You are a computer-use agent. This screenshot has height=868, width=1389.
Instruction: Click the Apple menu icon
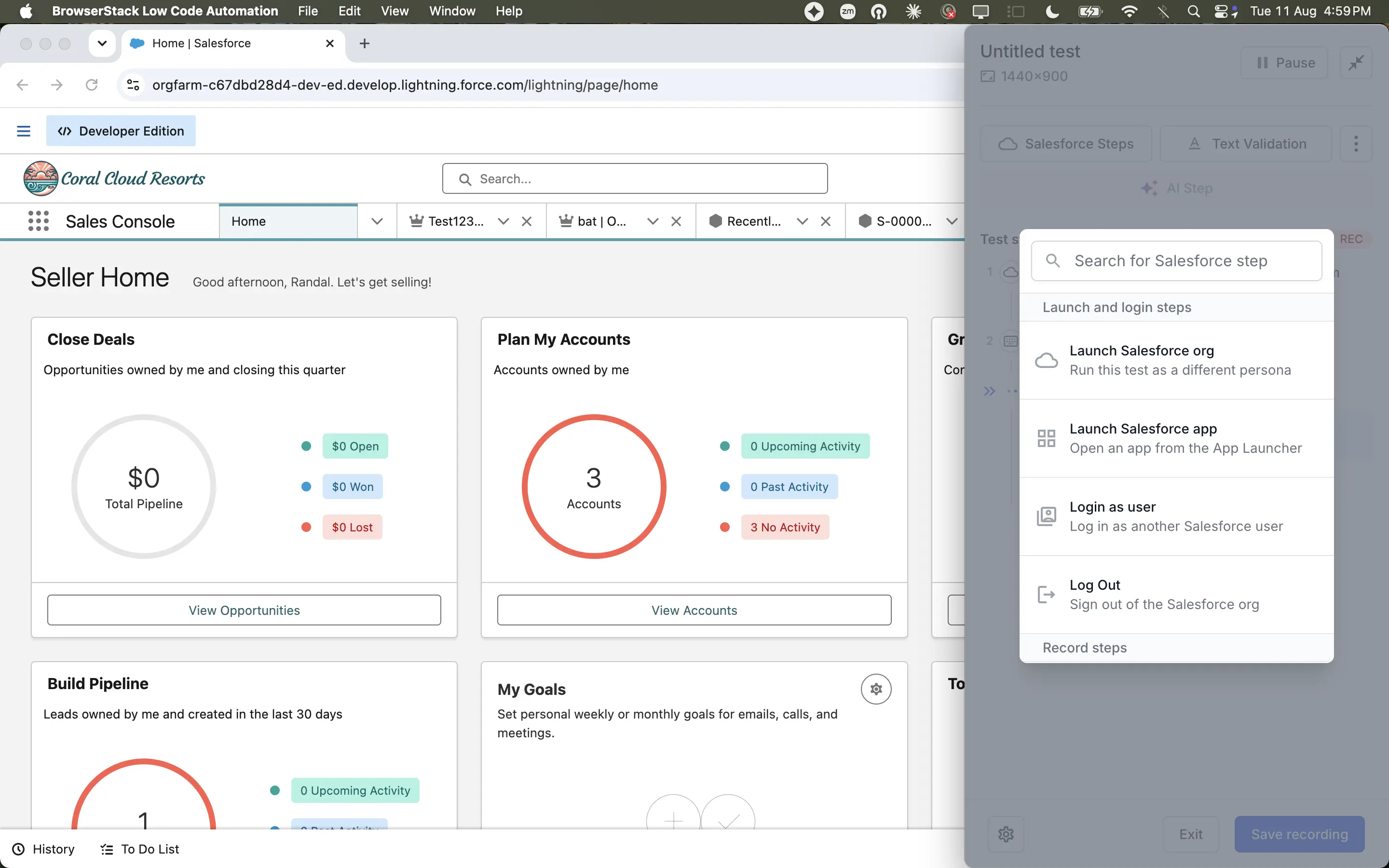(x=26, y=12)
